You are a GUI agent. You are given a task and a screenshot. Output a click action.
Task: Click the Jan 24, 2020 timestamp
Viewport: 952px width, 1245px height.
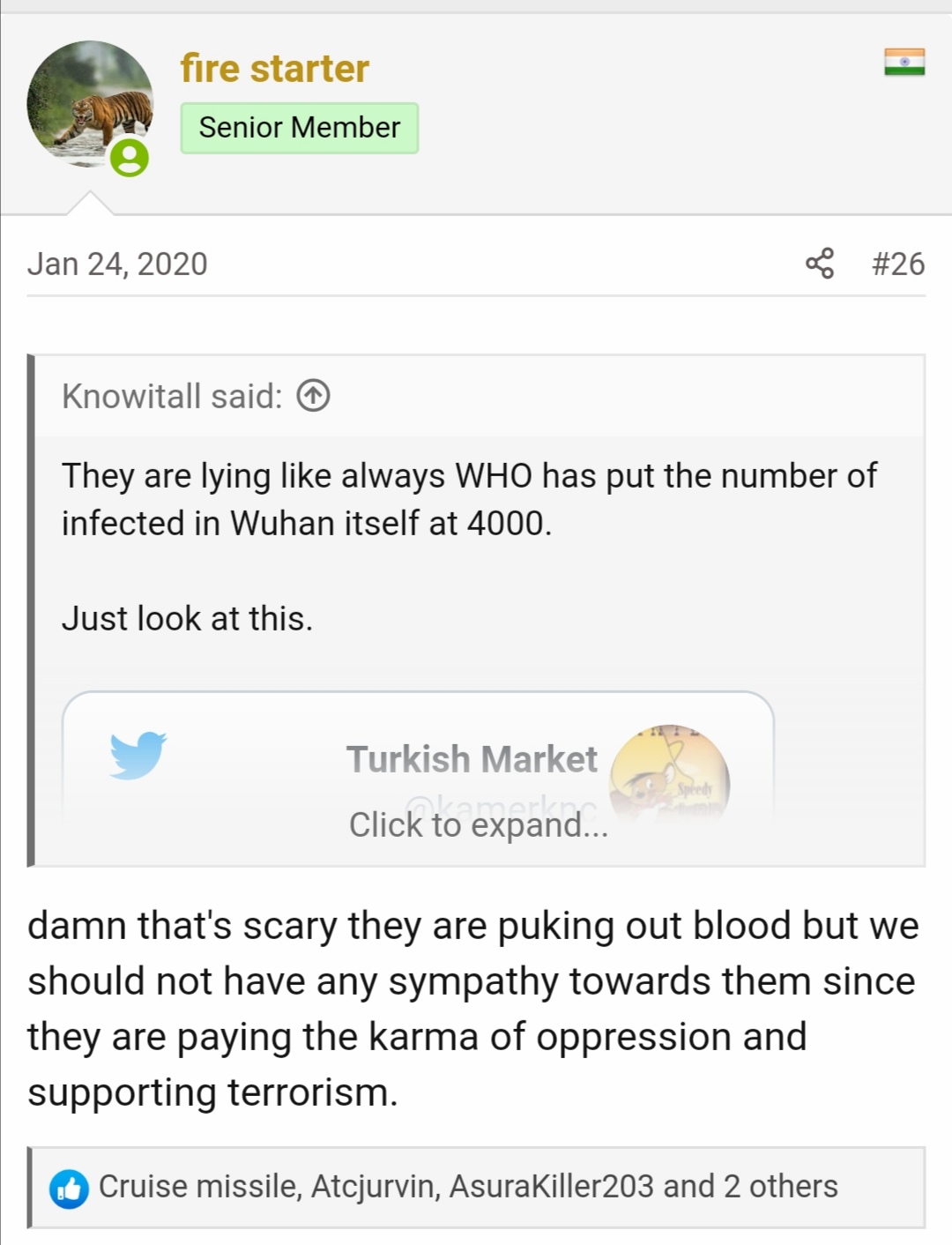click(117, 264)
